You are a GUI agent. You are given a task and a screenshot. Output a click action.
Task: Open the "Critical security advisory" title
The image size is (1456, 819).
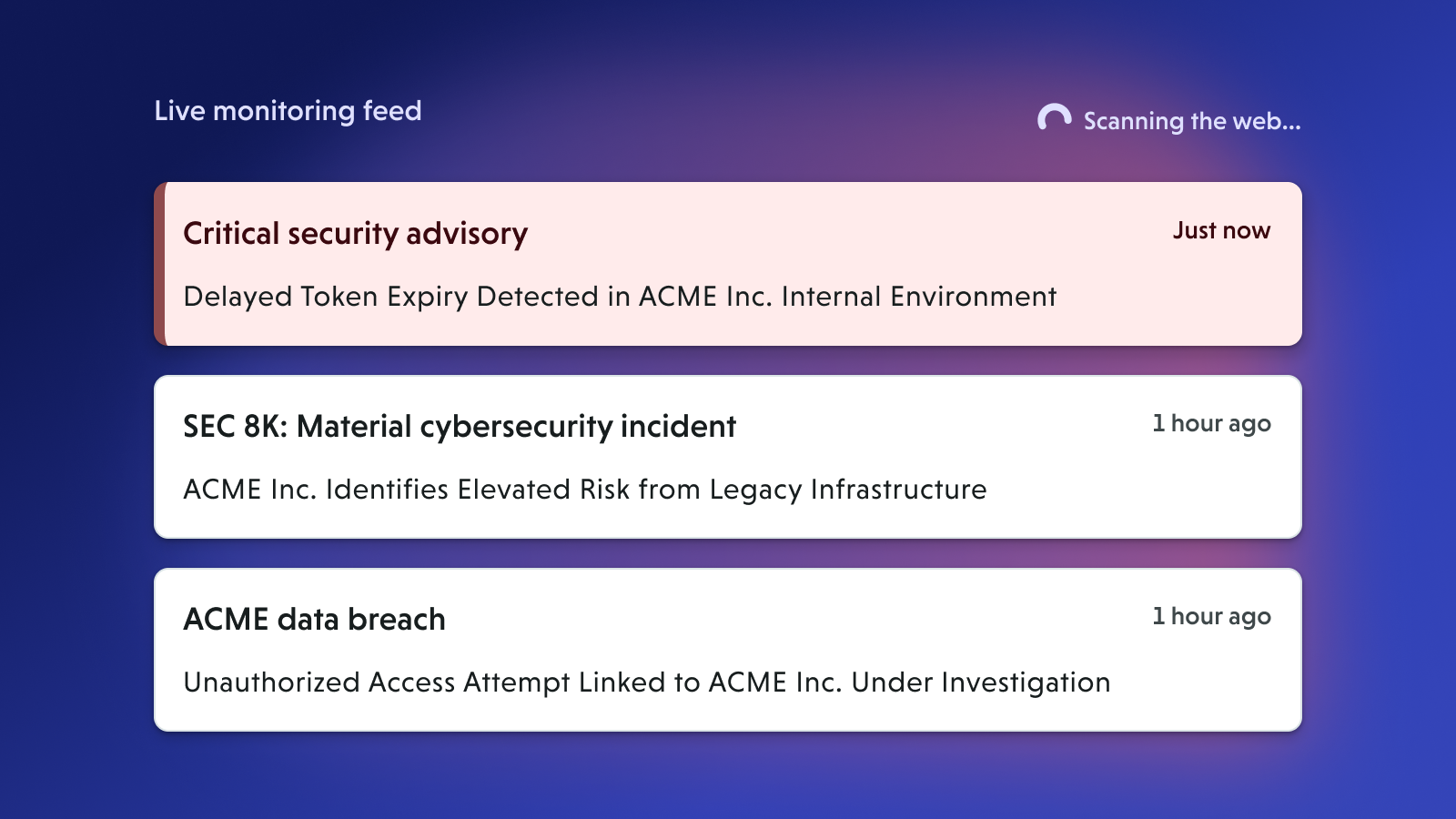pyautogui.click(x=355, y=234)
